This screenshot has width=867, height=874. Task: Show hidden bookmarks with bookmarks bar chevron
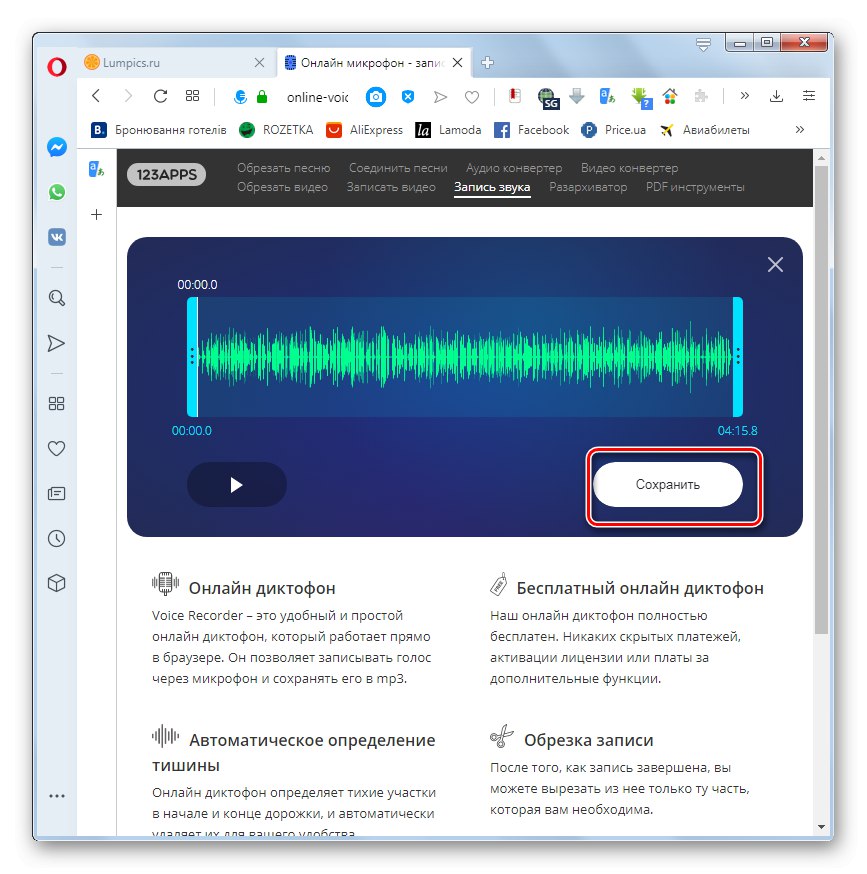point(800,129)
